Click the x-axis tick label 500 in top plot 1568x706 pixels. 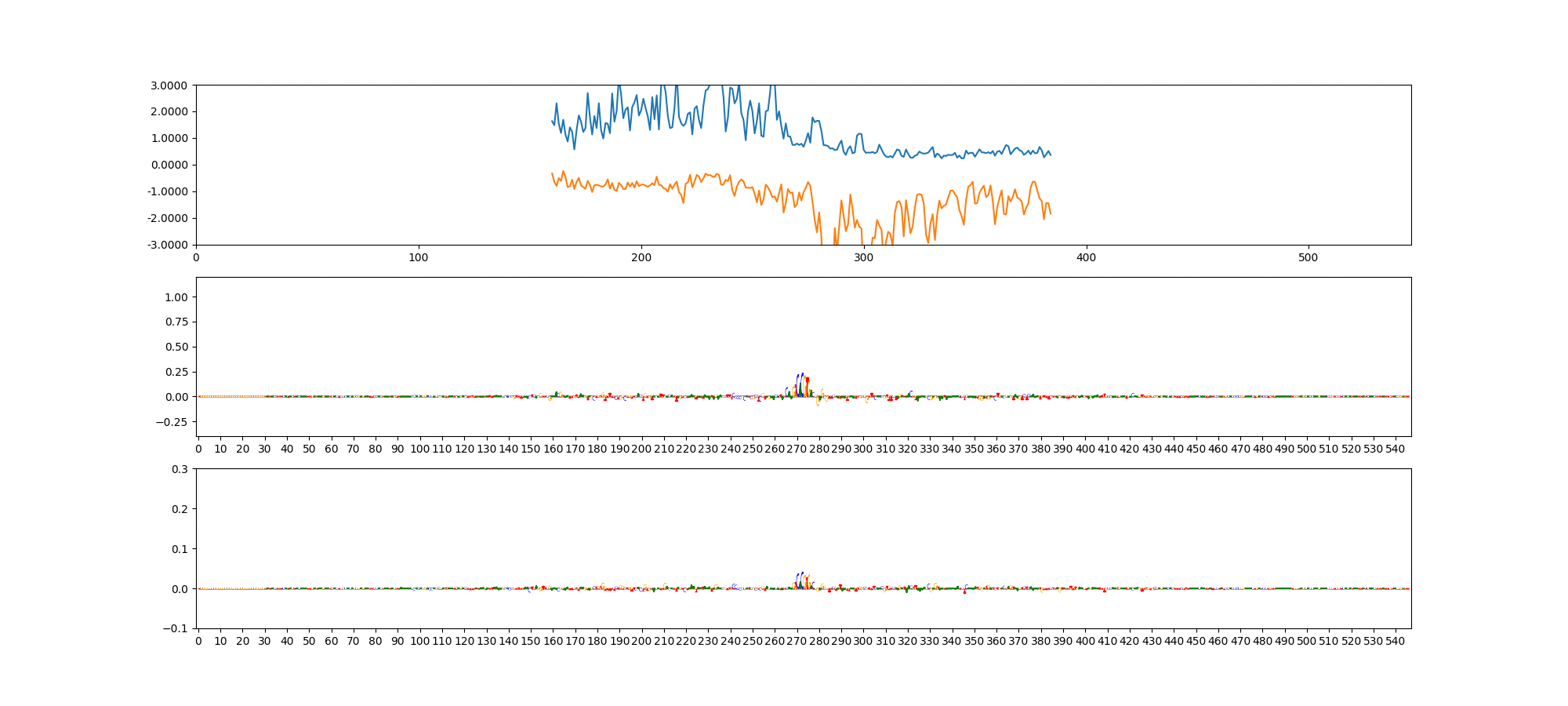pos(1308,257)
